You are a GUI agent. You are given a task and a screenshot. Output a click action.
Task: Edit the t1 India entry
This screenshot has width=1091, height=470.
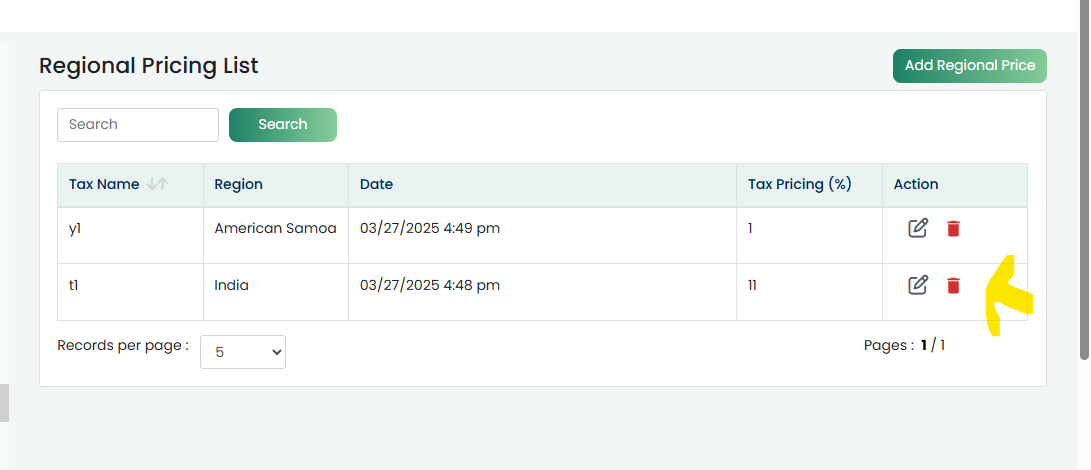(918, 285)
